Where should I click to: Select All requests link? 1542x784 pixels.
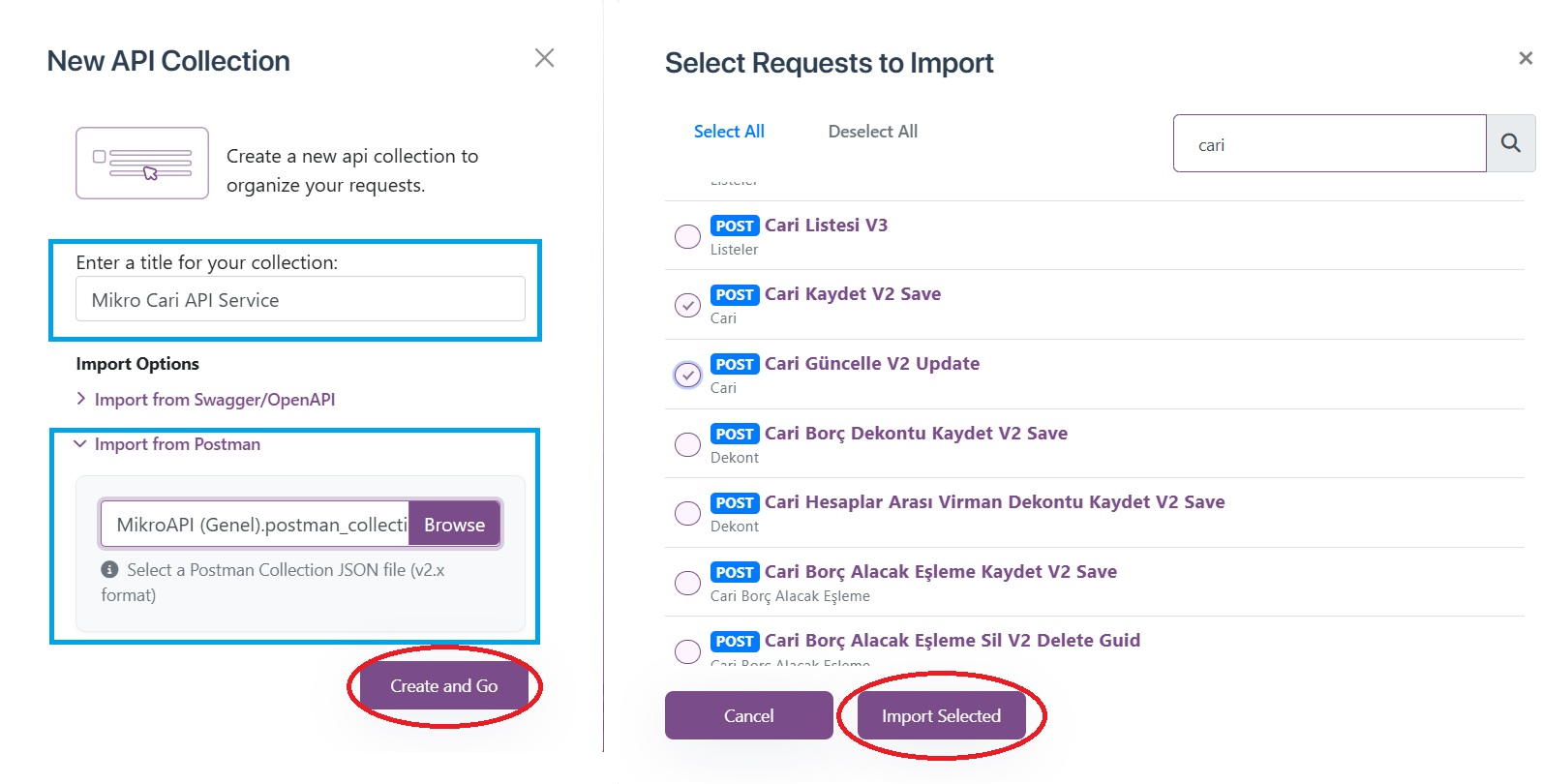coord(729,132)
